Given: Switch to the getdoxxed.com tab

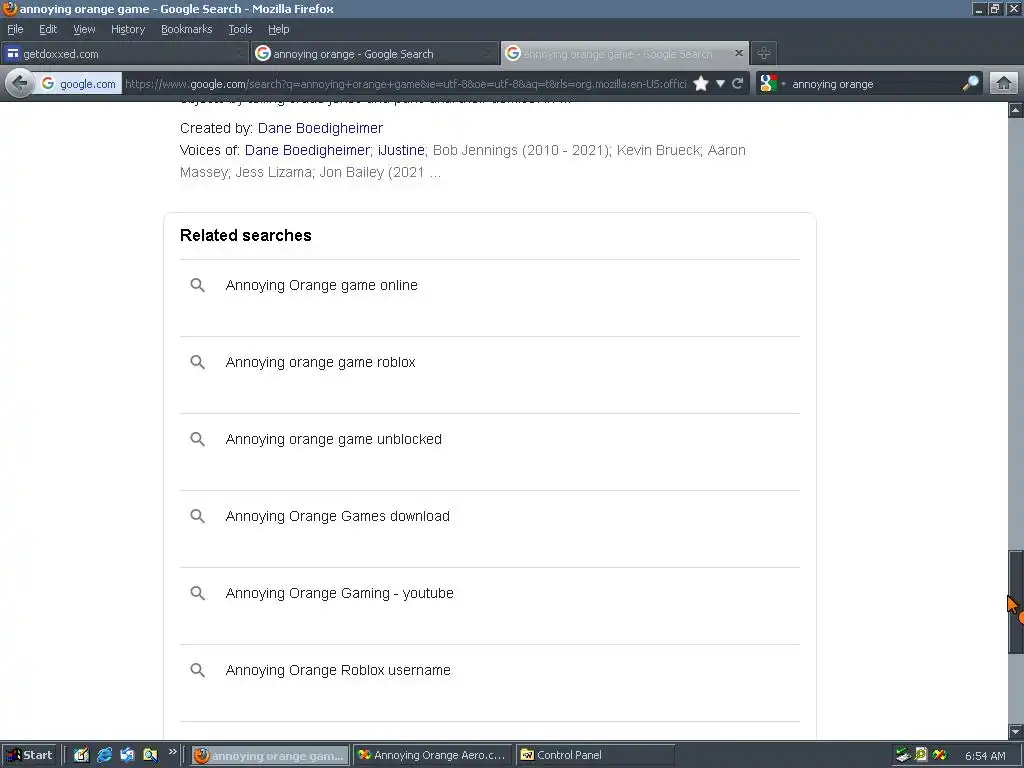Looking at the screenshot, I should point(124,54).
